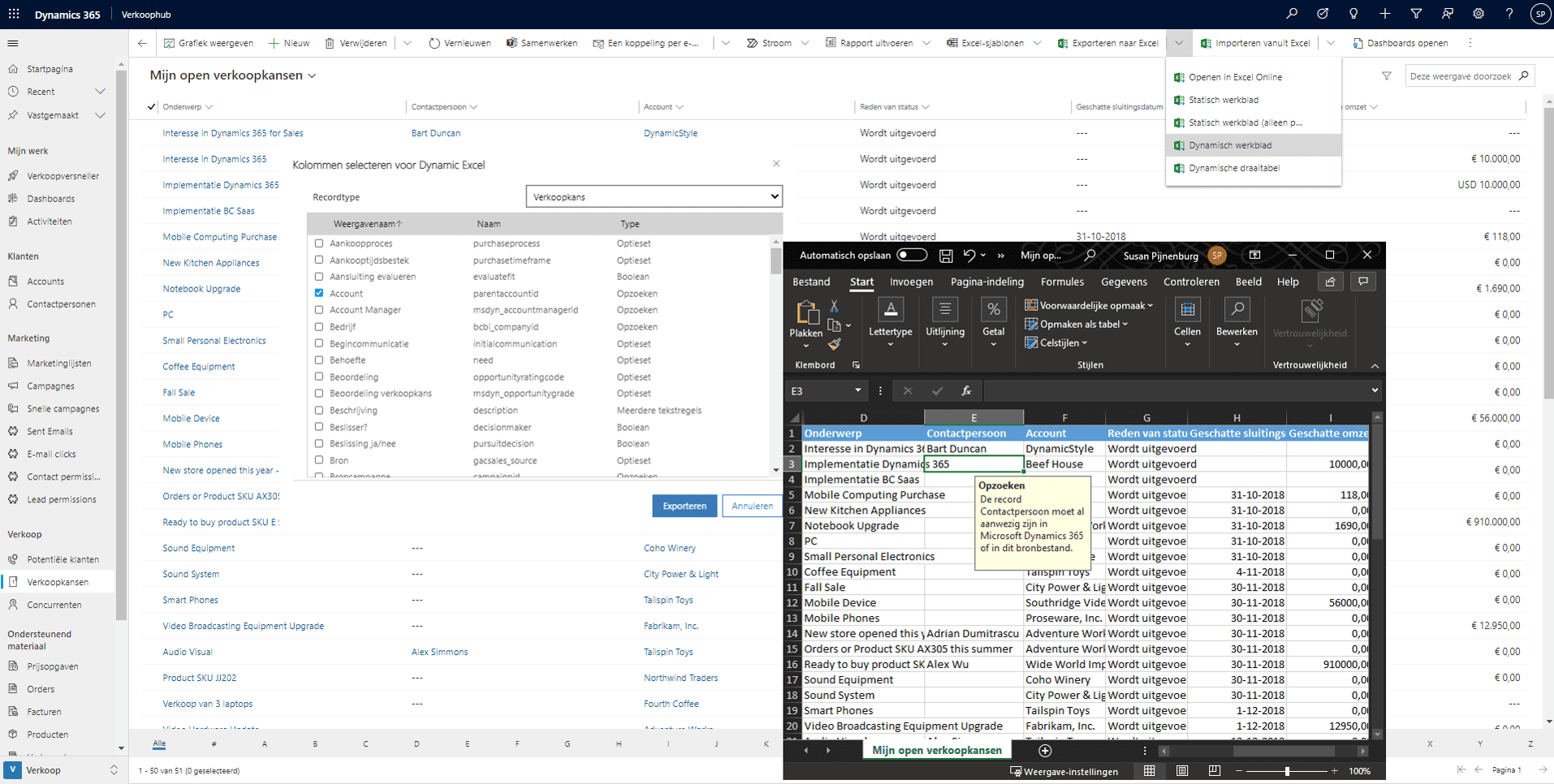
Task: Switch to Gegevens tab in Excel
Action: coord(1124,282)
